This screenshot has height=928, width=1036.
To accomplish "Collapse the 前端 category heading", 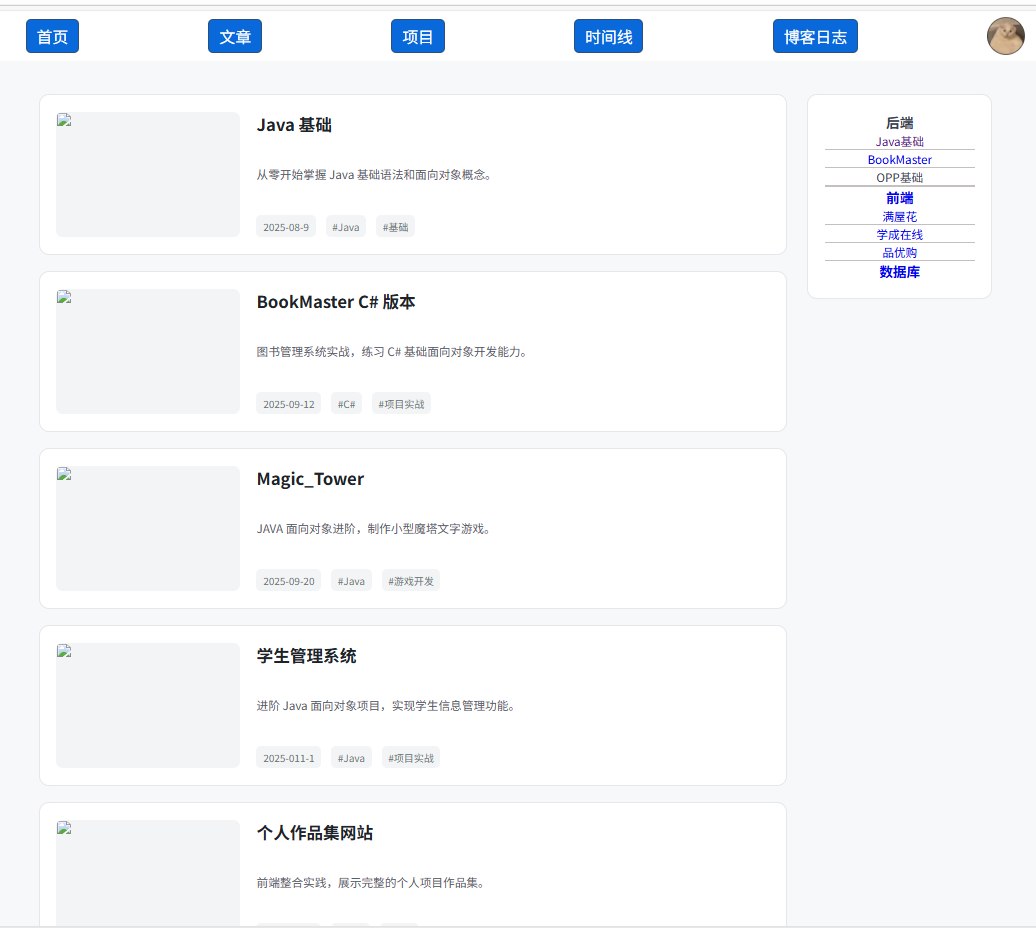I will (899, 198).
